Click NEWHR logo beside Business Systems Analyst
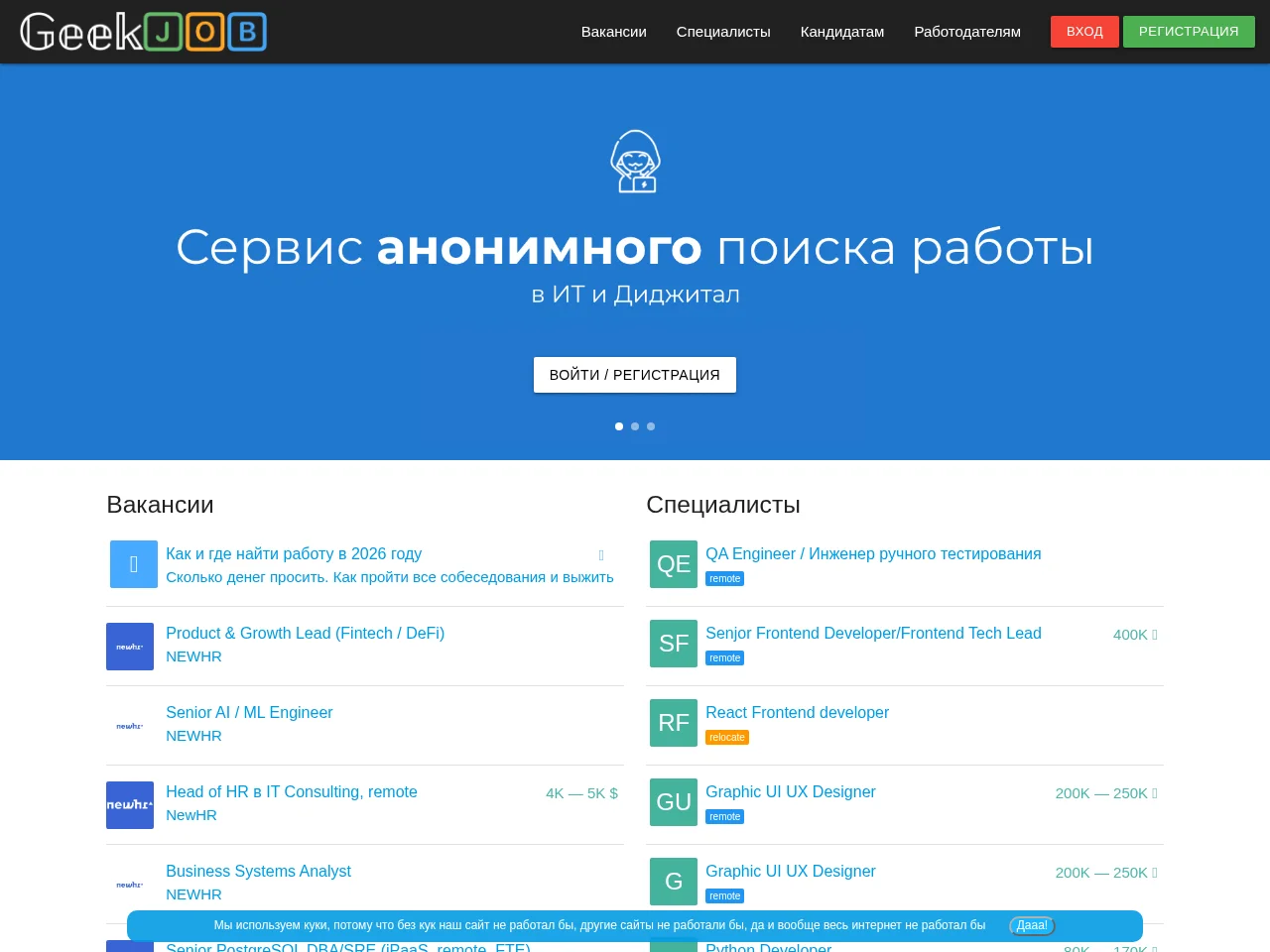This screenshot has width=1270, height=952. [x=130, y=885]
